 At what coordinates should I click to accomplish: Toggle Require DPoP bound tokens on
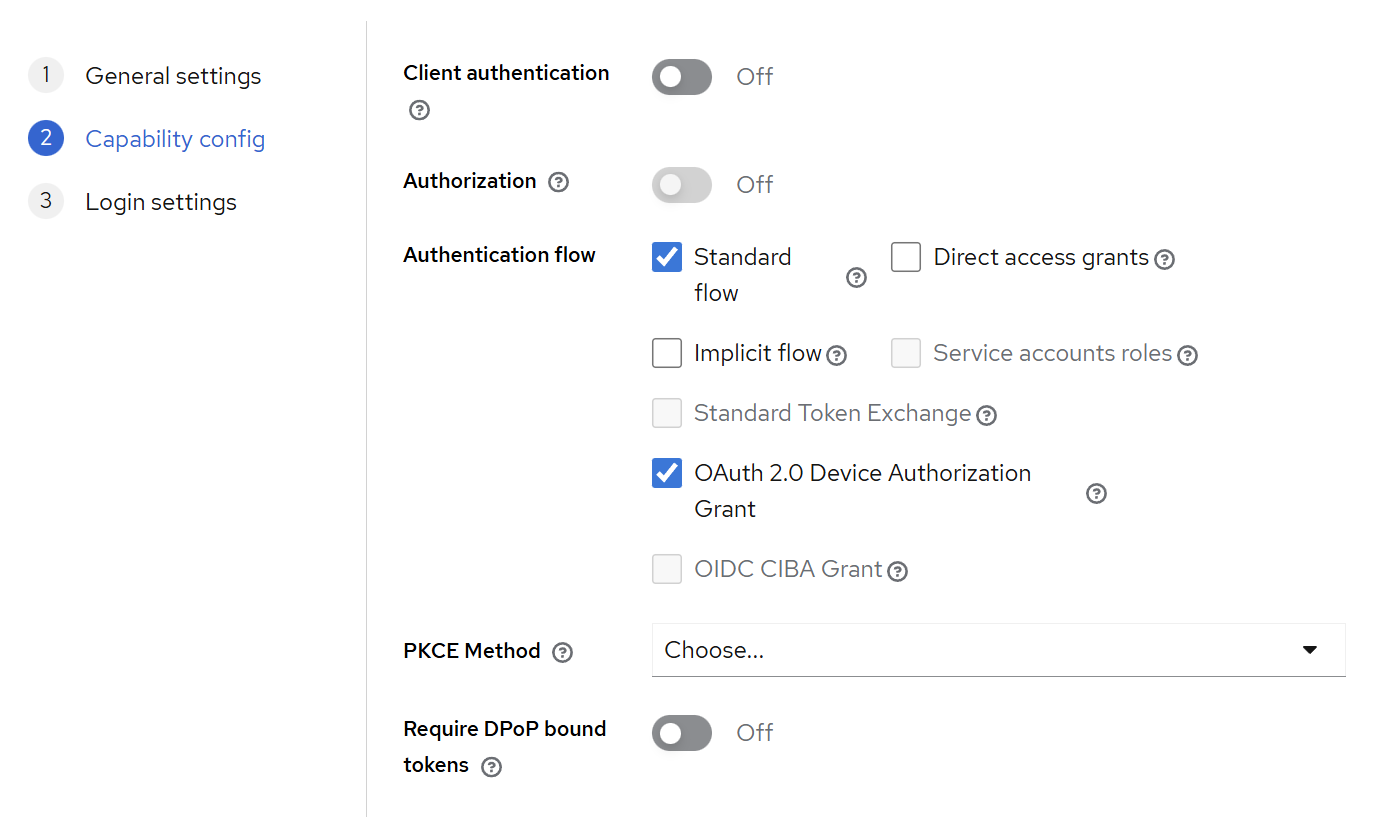[681, 732]
